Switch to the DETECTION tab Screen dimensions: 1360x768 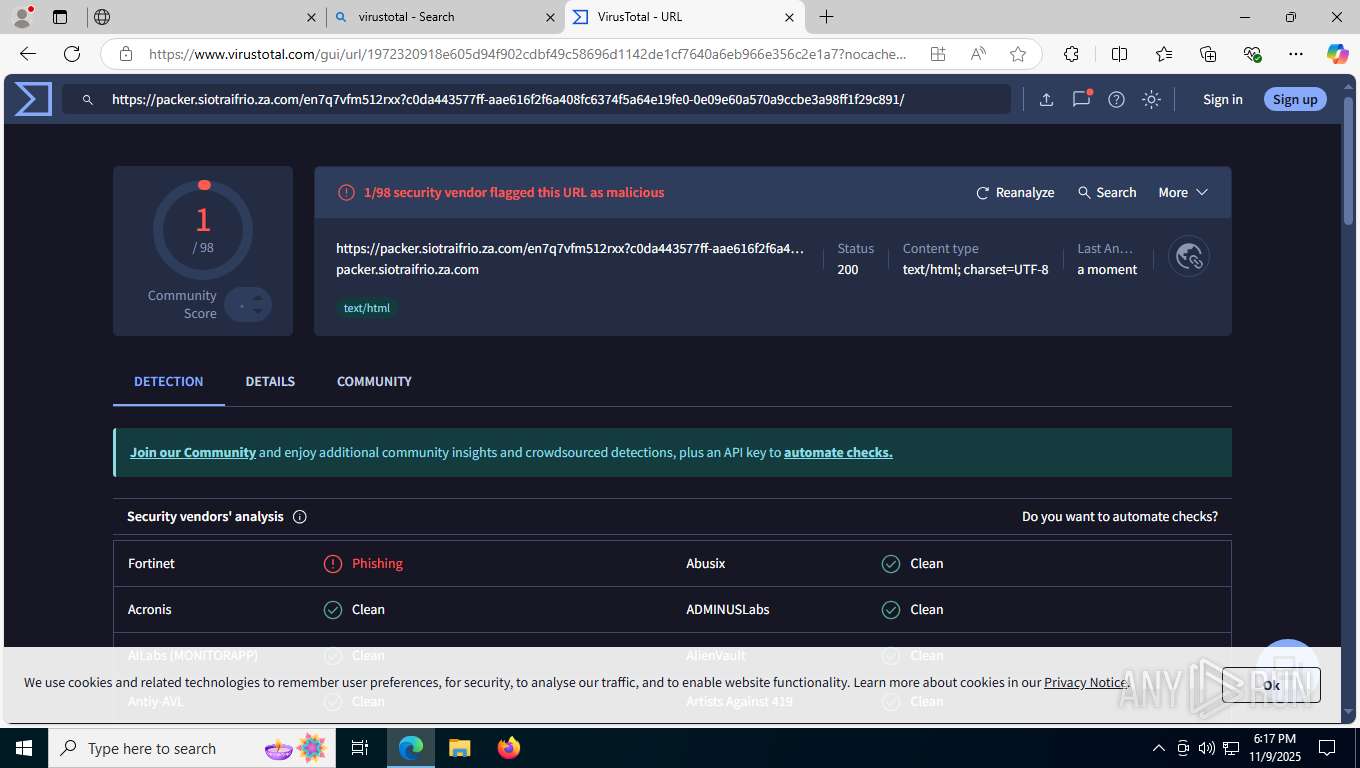pyautogui.click(x=169, y=381)
